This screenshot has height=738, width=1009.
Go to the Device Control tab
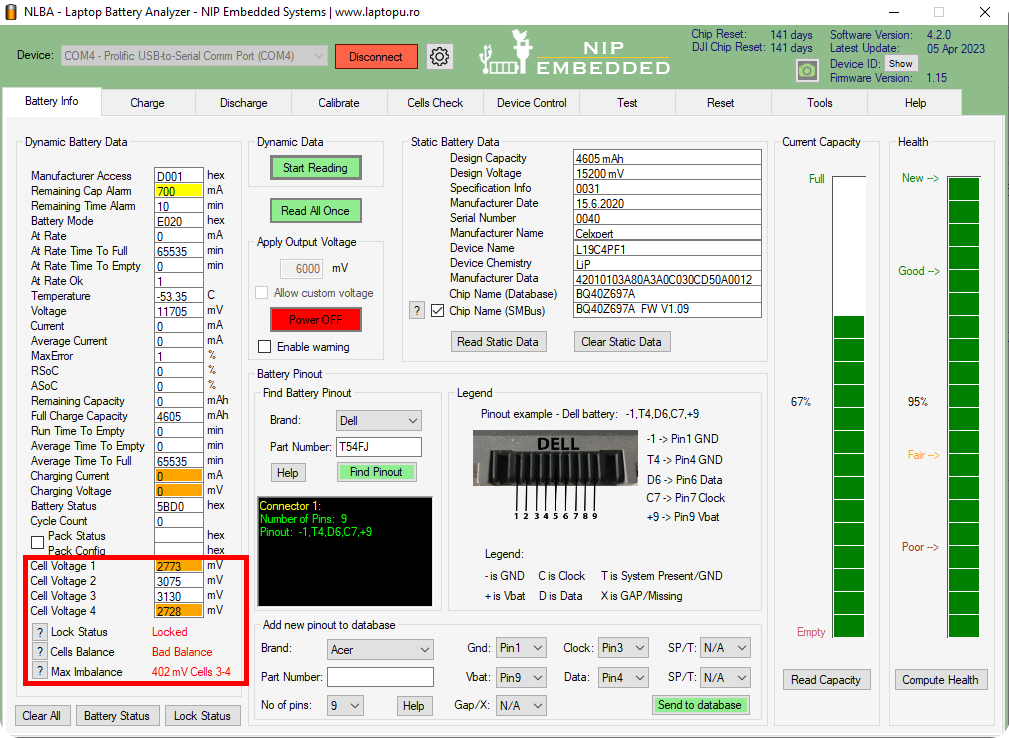click(532, 103)
